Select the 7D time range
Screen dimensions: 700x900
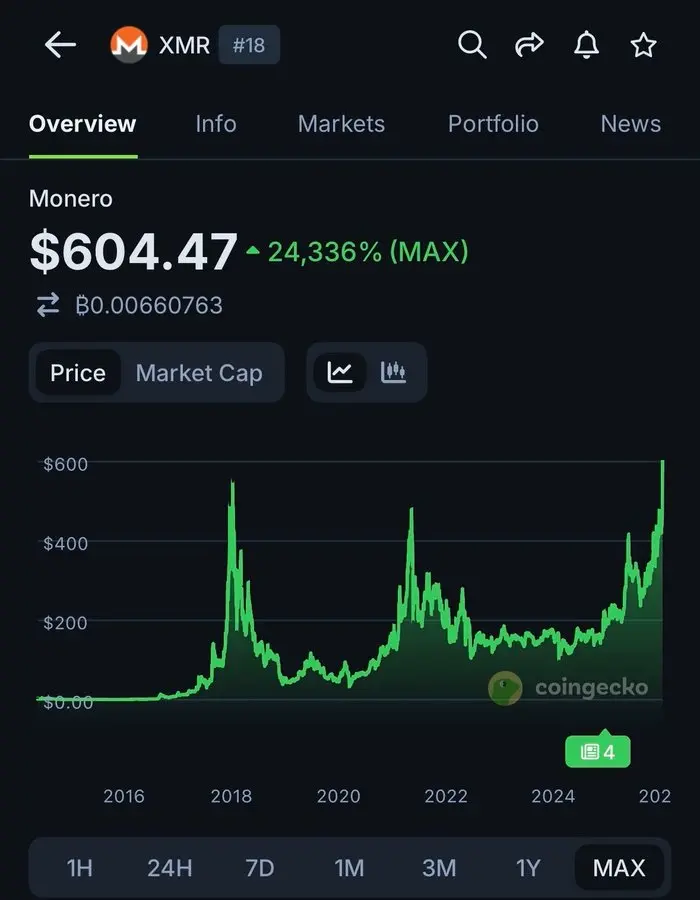coord(259,868)
